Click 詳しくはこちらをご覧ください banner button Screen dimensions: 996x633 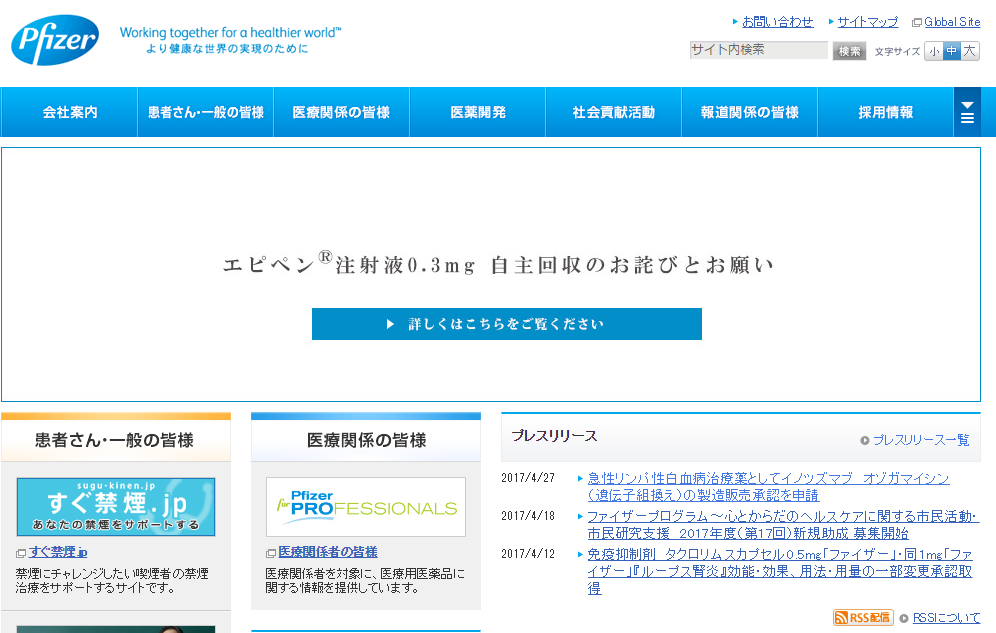tap(507, 324)
